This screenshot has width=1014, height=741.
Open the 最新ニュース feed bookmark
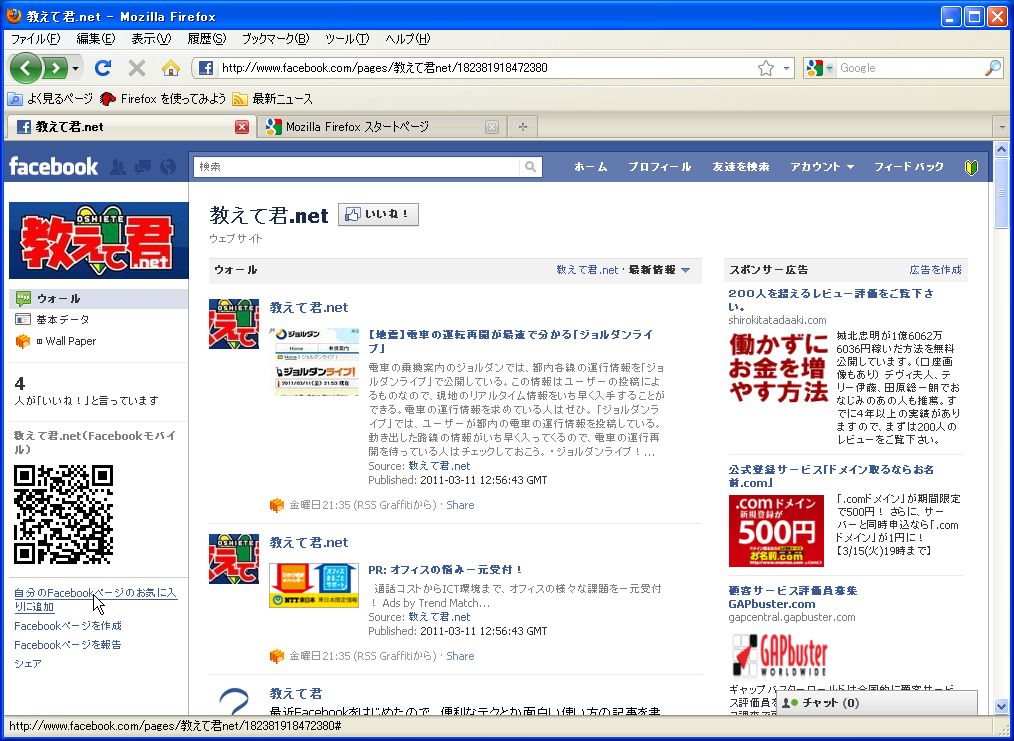[272, 99]
